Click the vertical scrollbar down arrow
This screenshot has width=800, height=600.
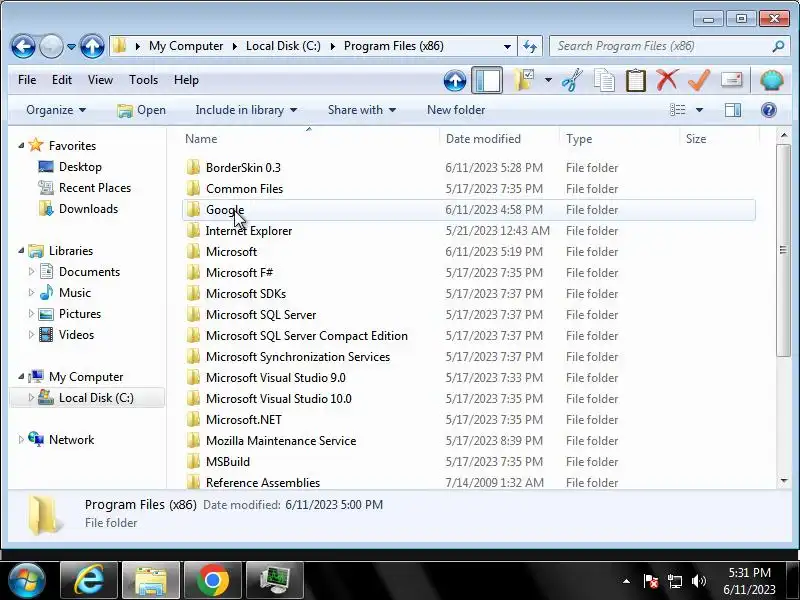coord(783,481)
